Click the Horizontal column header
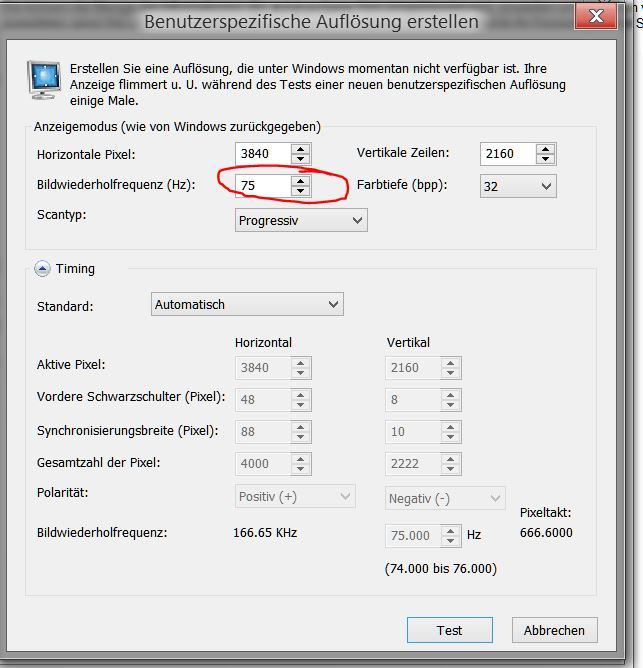The image size is (643, 668). click(x=263, y=343)
